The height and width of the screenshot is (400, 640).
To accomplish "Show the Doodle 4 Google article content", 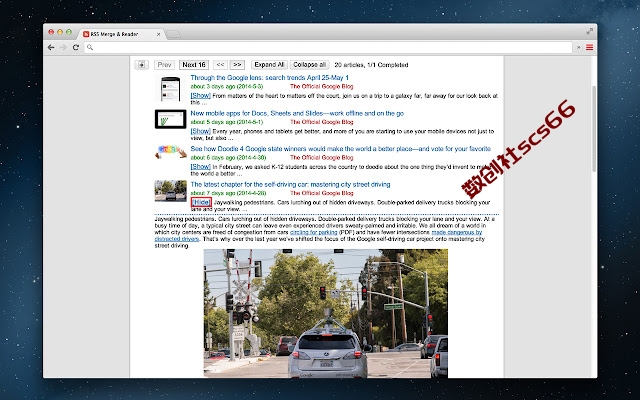I will coord(201,167).
